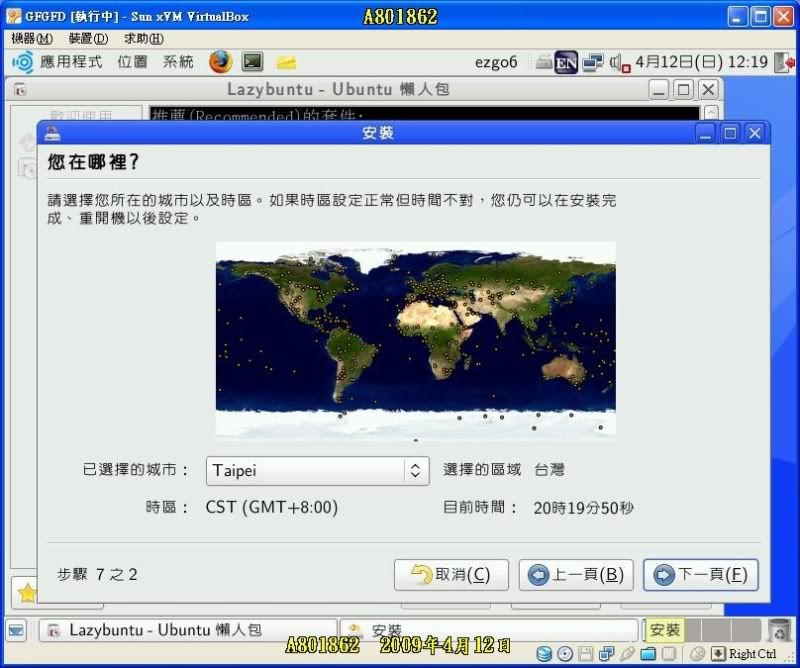Proceed with 下一頁(F) button
The image size is (800, 668).
(x=701, y=575)
